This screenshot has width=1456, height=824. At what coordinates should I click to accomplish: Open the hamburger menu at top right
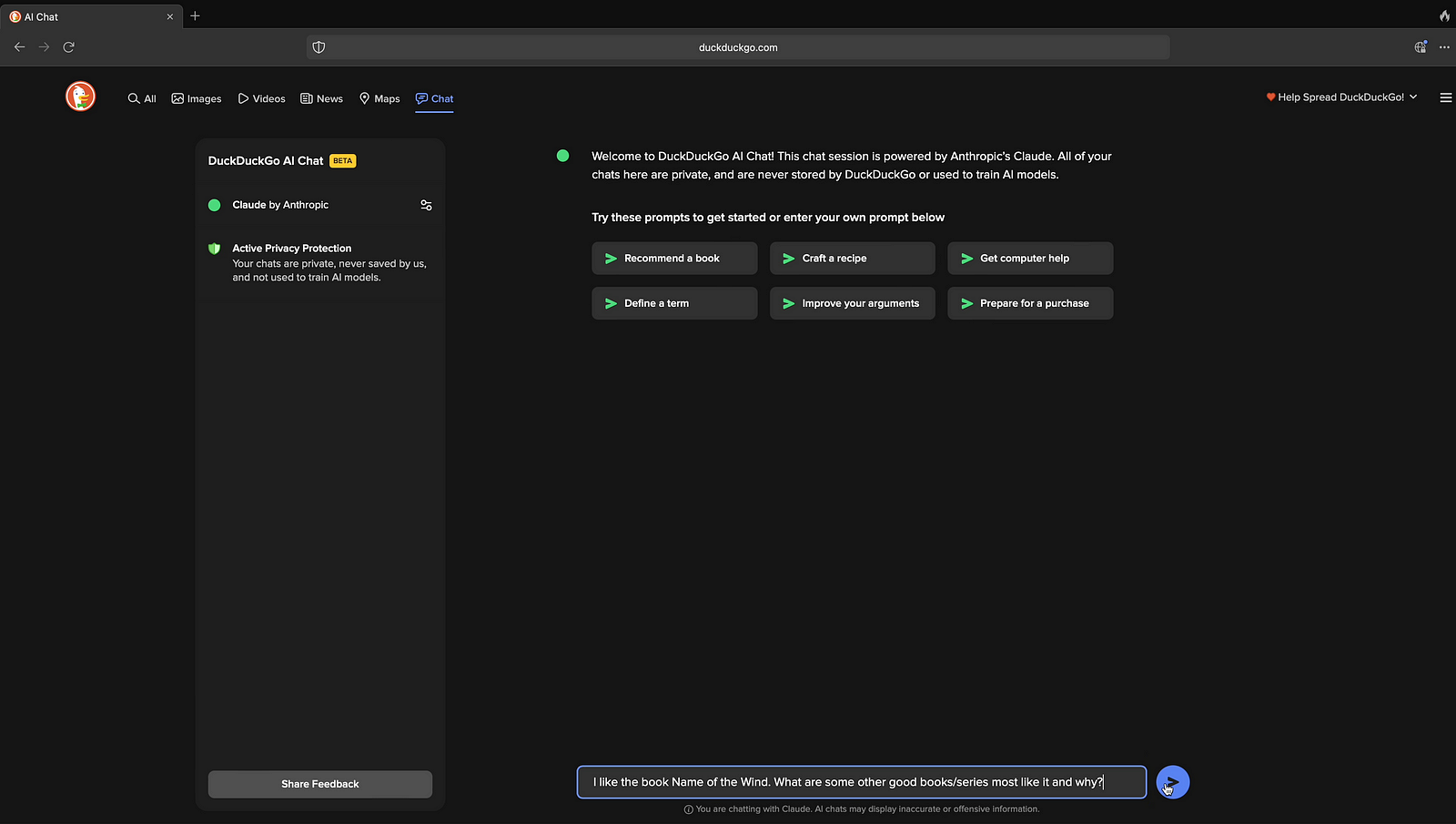point(1445,97)
